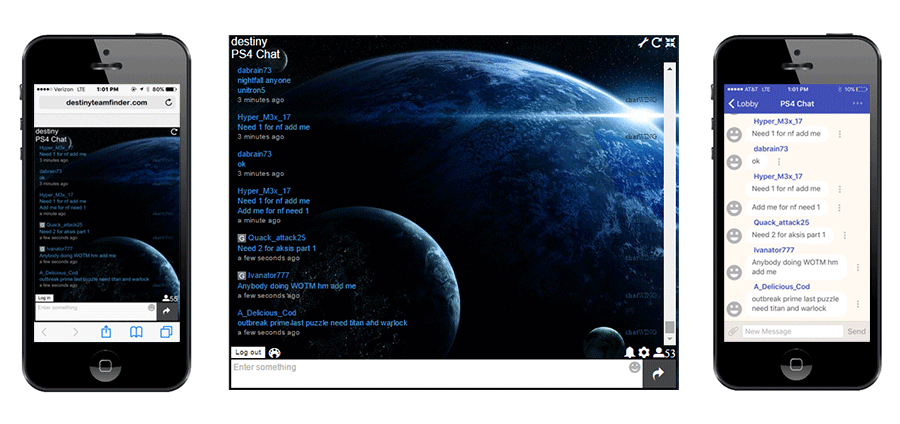
Task: Click the desktop scrollbar up arrow
Action: point(669,67)
